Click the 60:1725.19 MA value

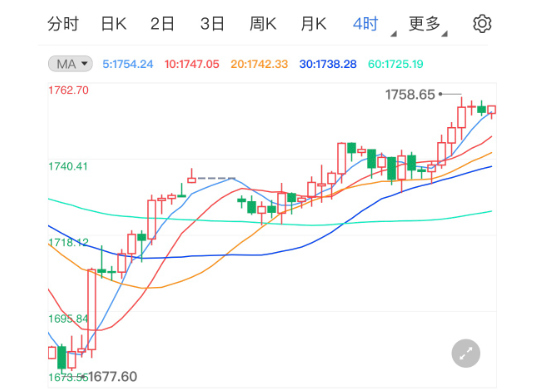click(x=396, y=64)
